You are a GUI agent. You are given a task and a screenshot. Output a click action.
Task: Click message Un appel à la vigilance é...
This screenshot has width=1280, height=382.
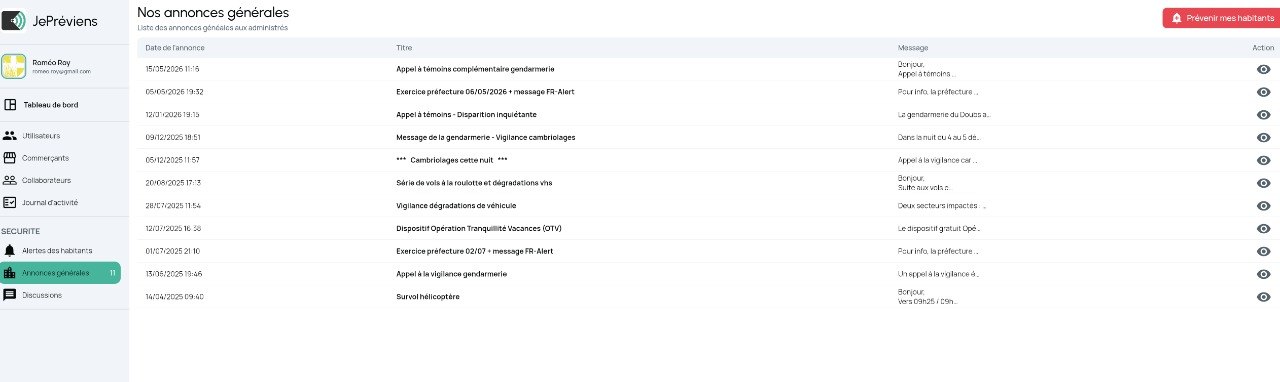click(x=939, y=274)
